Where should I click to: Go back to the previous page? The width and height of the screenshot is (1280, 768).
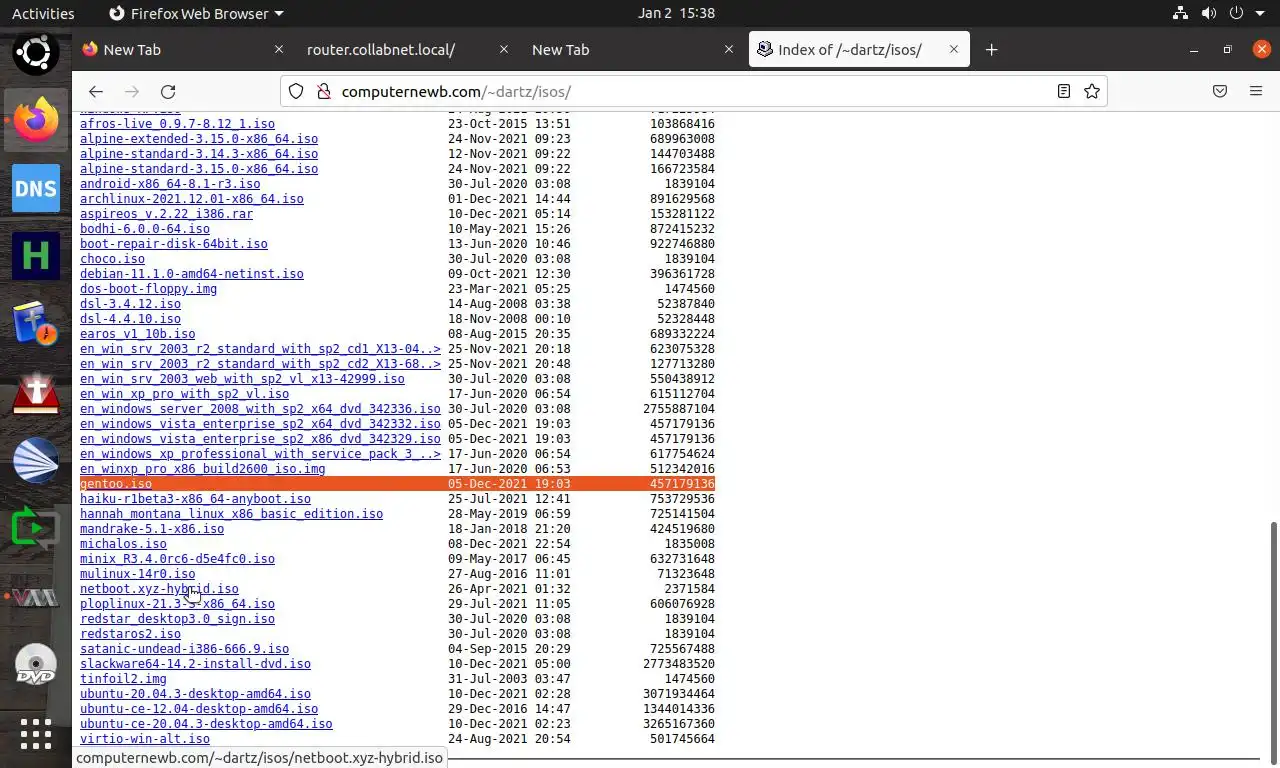click(96, 91)
